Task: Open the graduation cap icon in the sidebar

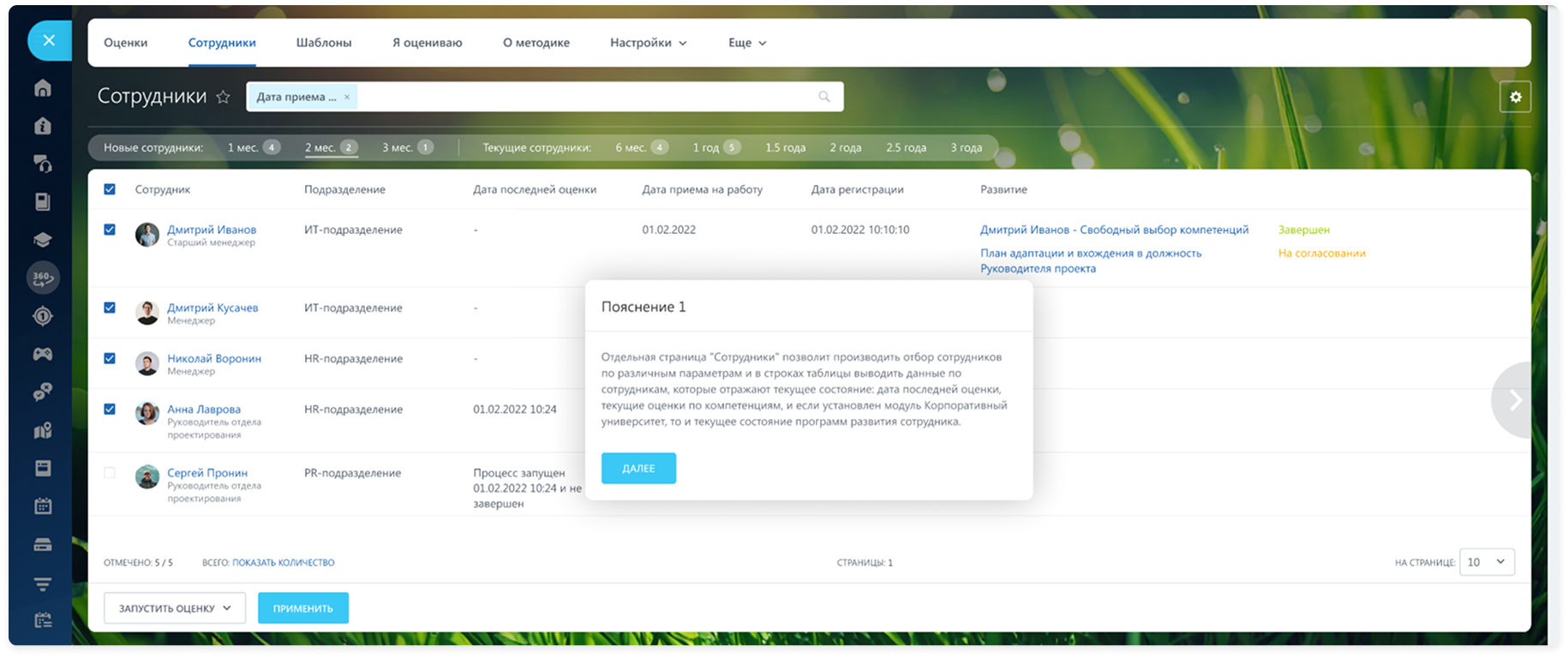Action: [43, 240]
